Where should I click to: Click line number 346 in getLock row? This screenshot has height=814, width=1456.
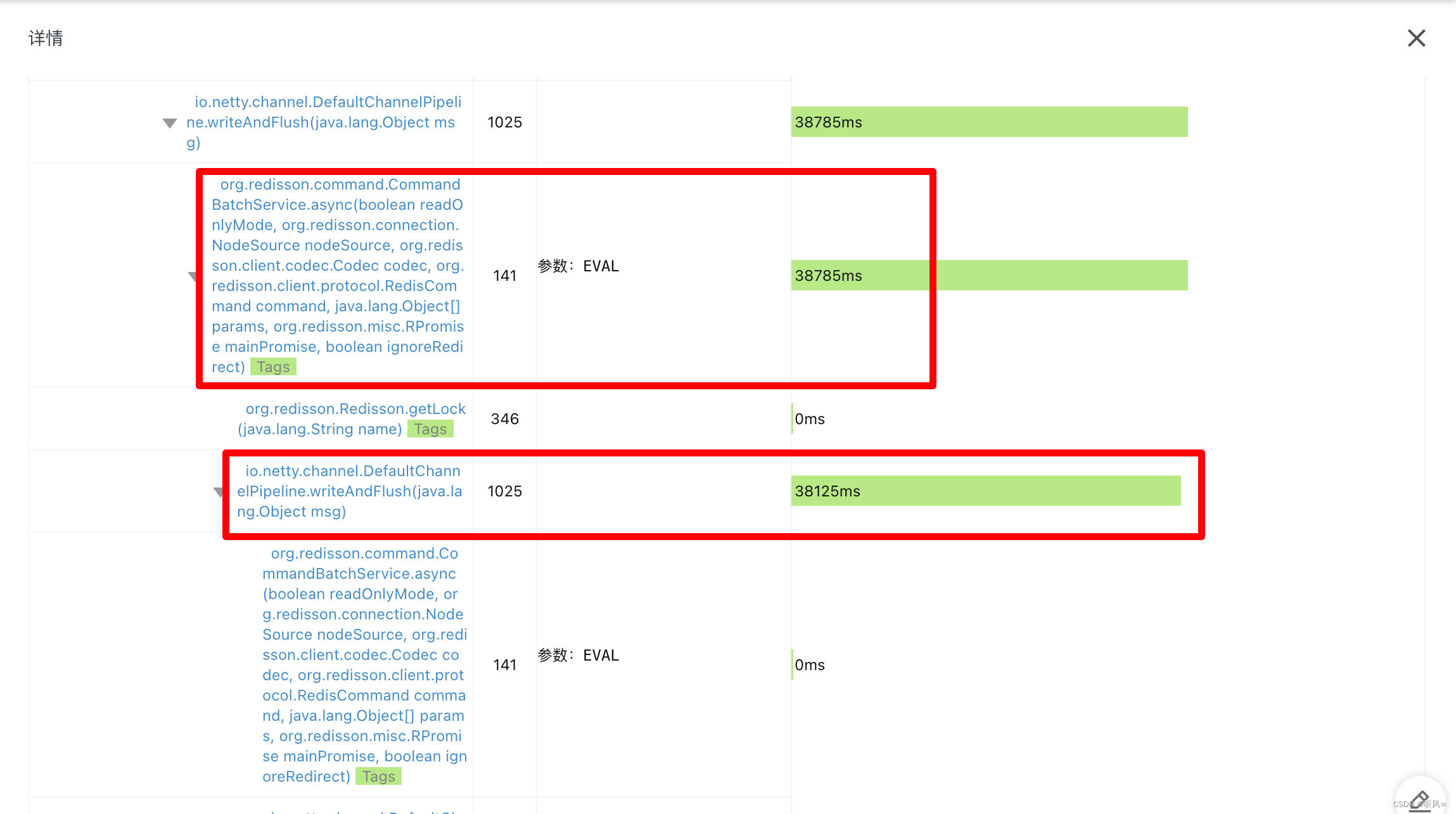pyautogui.click(x=504, y=419)
